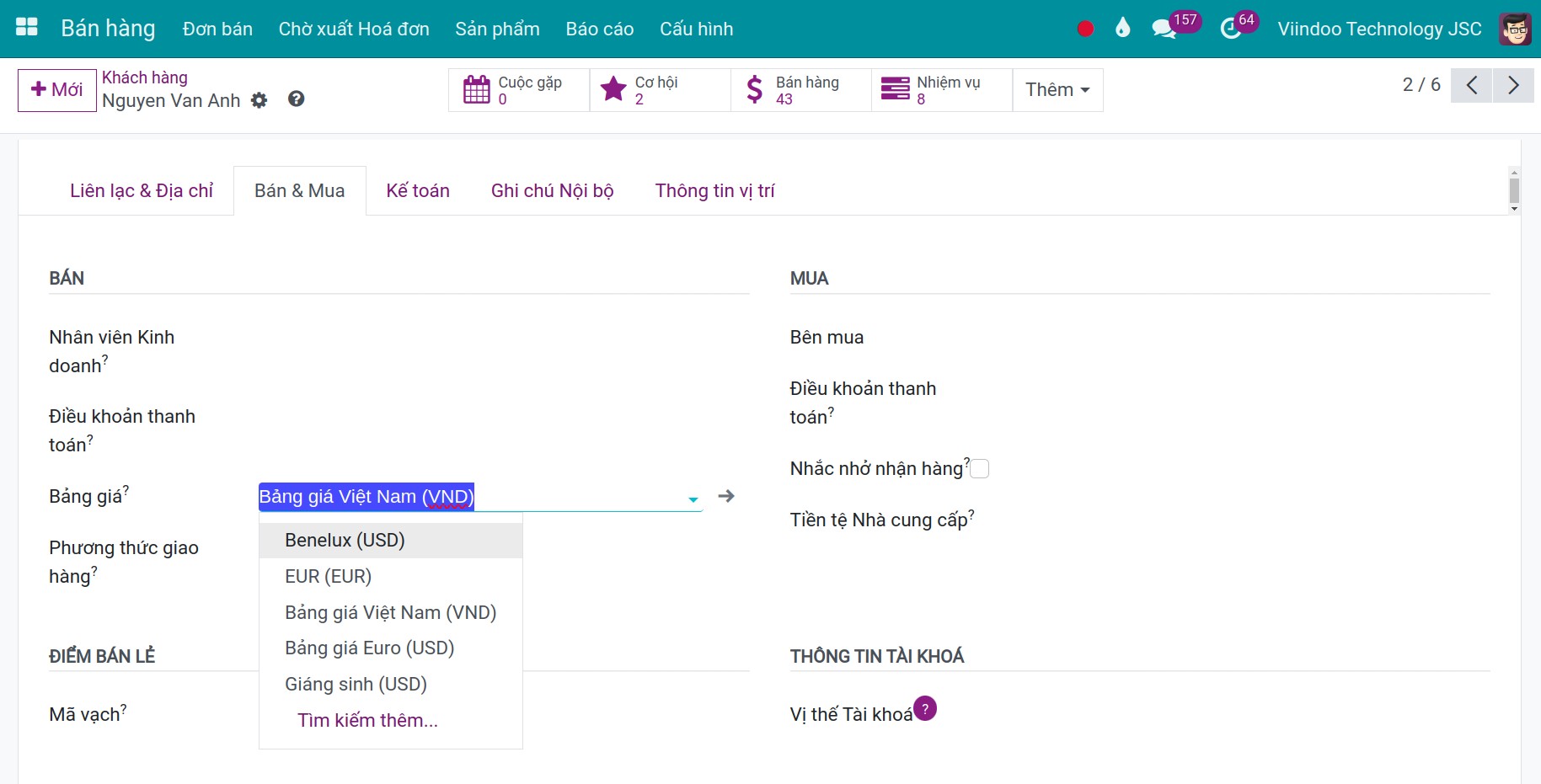The image size is (1541, 784).
Task: Switch to the Kế toán tab
Action: [x=418, y=191]
